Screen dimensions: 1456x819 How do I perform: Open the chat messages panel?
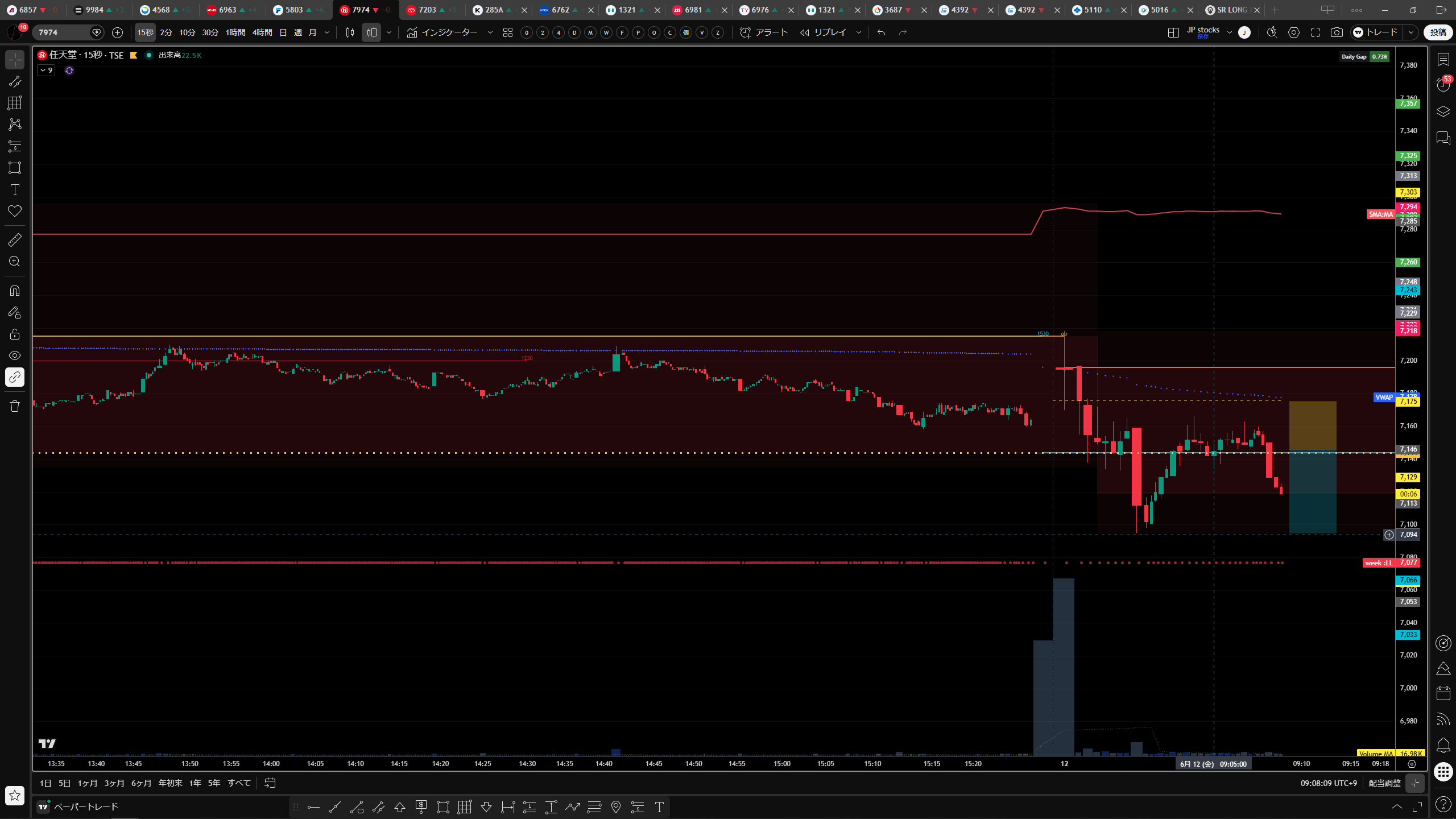tap(1443, 138)
